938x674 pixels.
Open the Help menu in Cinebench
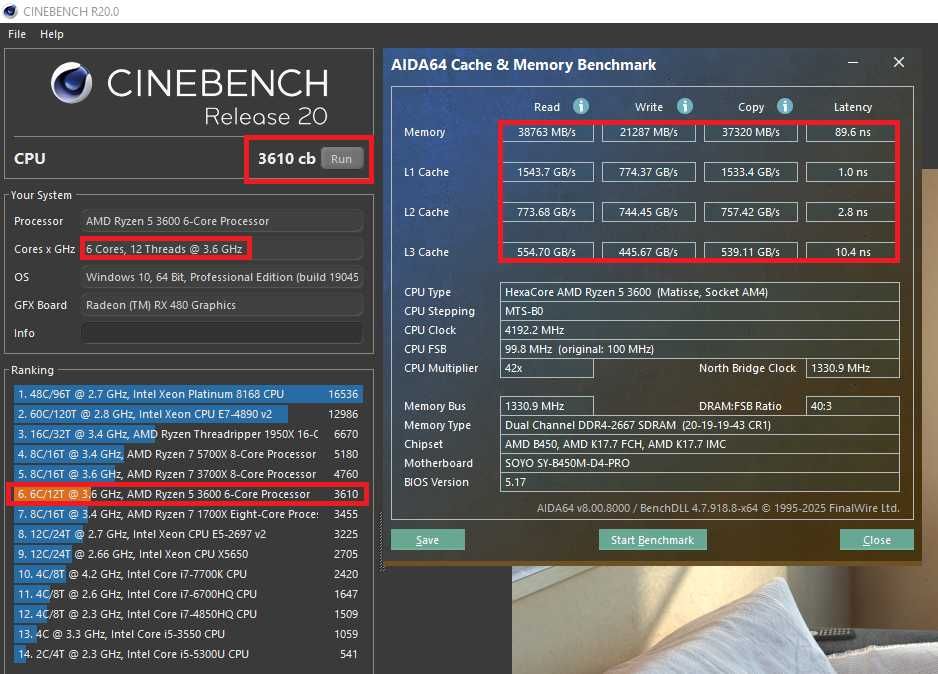tap(51, 34)
